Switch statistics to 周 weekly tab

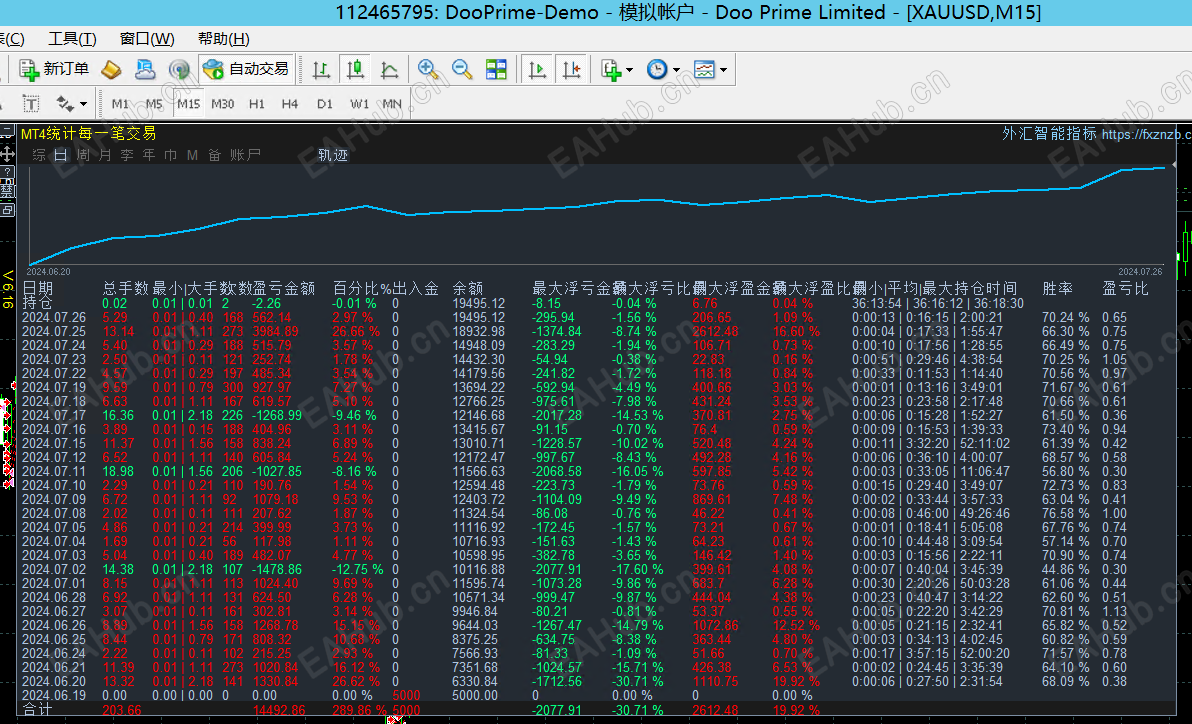pyautogui.click(x=83, y=155)
